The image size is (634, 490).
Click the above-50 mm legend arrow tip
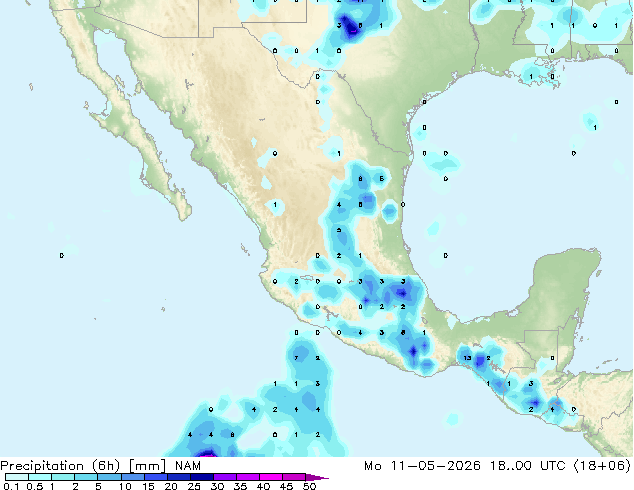[317, 477]
